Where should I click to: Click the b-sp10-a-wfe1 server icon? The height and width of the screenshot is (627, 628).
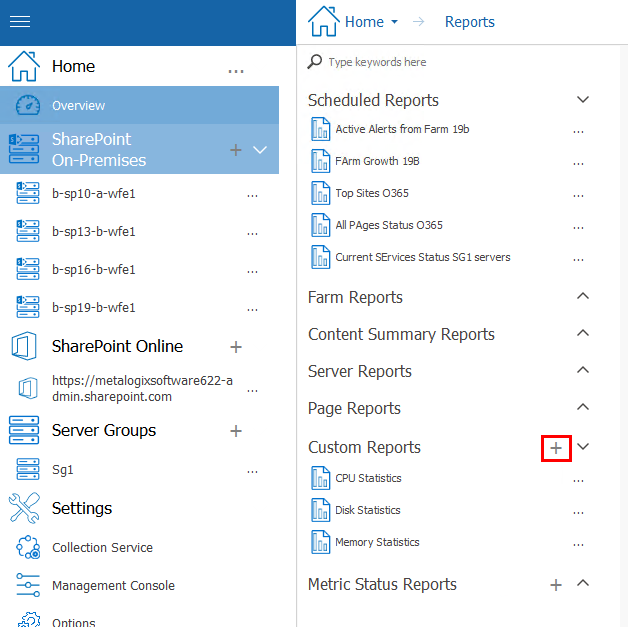[x=28, y=193]
